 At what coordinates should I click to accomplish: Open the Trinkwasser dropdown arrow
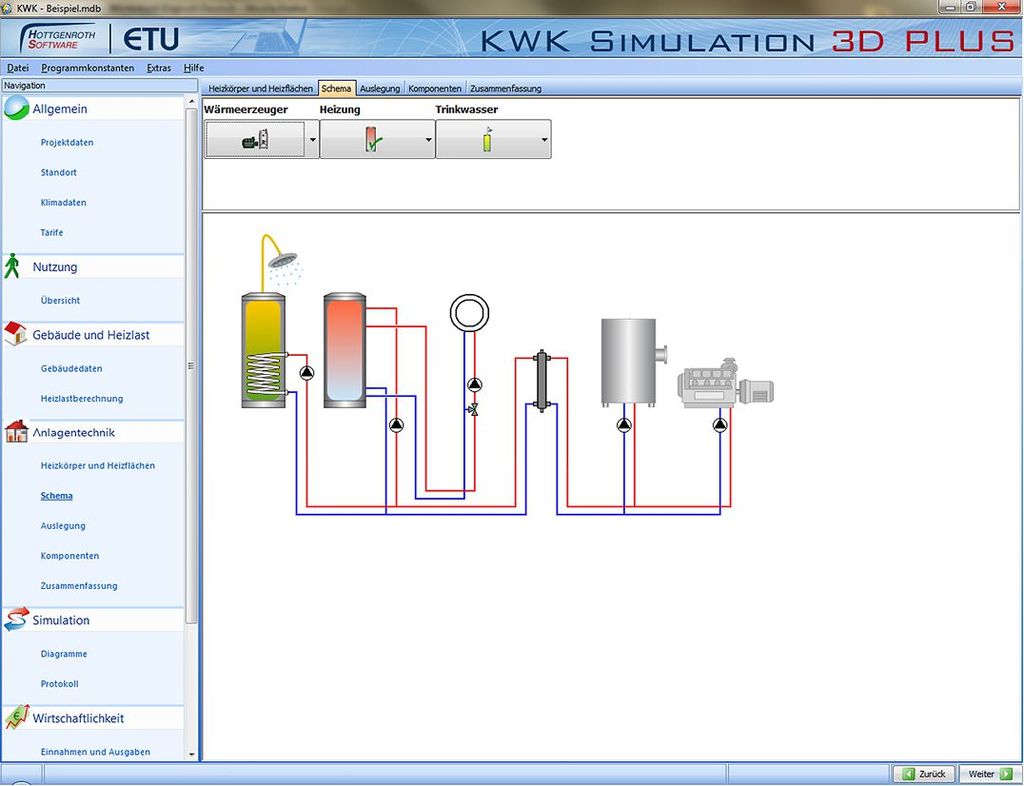(544, 139)
